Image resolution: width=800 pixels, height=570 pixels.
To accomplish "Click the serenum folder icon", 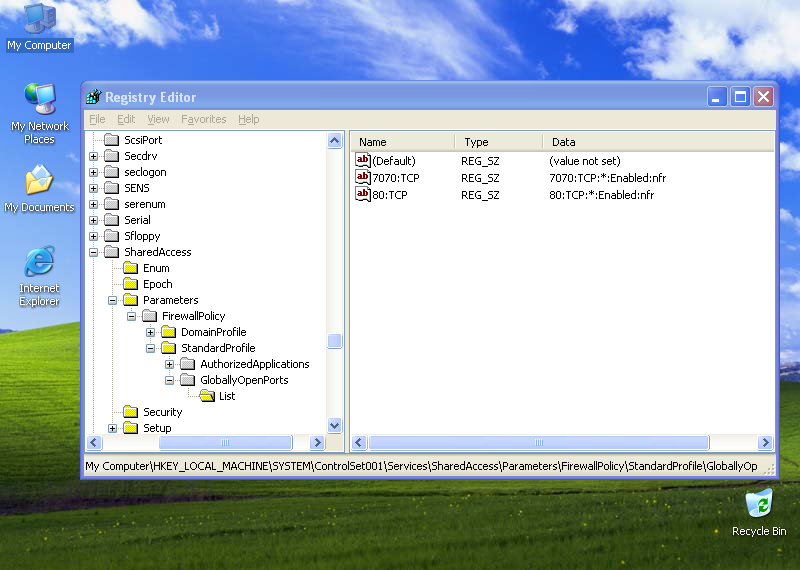I will [x=112, y=204].
